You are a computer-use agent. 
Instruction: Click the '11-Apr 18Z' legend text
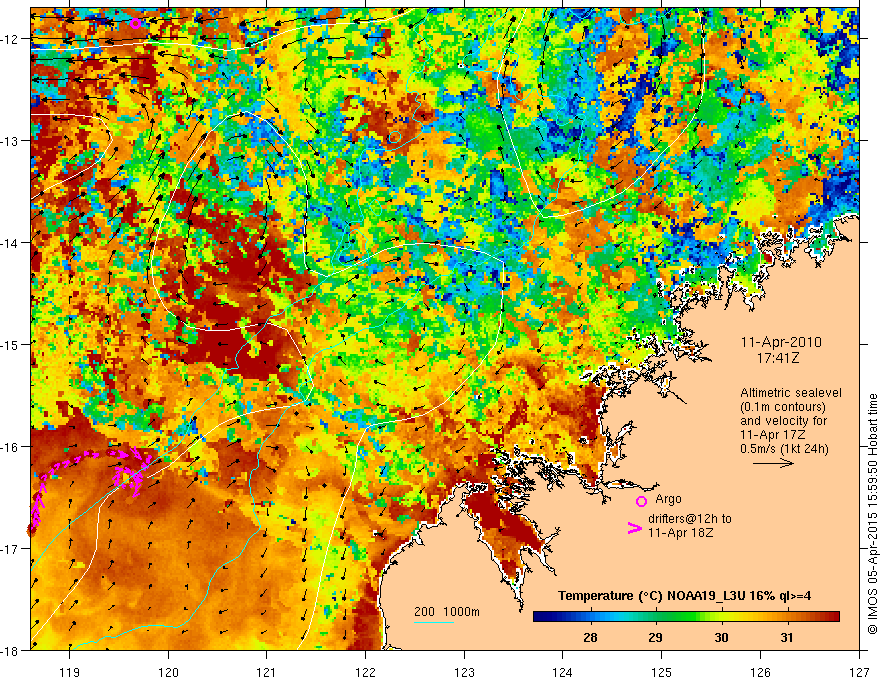[681, 532]
